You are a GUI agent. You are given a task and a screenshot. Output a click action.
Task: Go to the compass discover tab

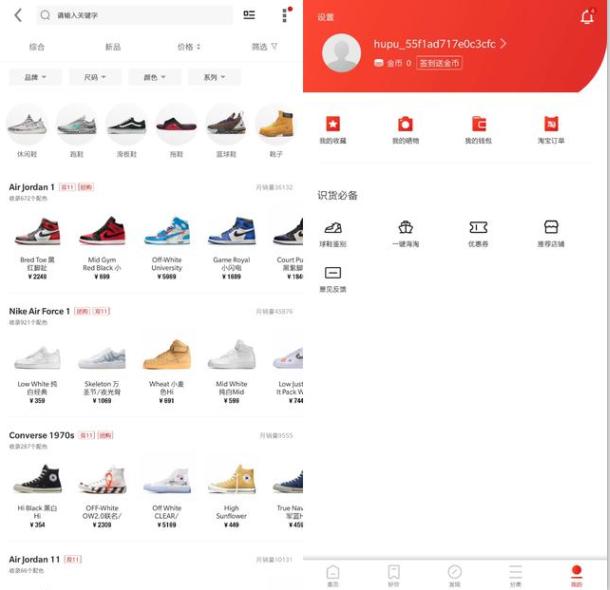click(455, 575)
